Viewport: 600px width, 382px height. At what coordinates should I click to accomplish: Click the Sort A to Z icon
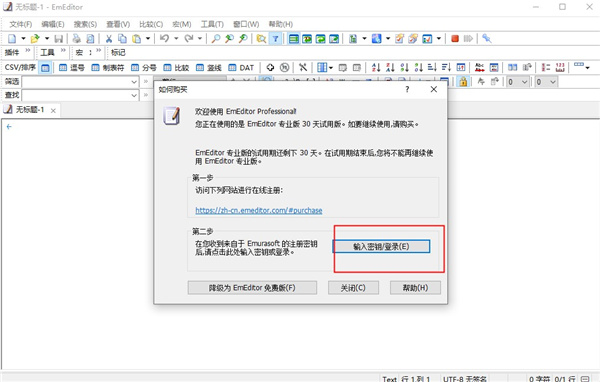click(x=376, y=68)
